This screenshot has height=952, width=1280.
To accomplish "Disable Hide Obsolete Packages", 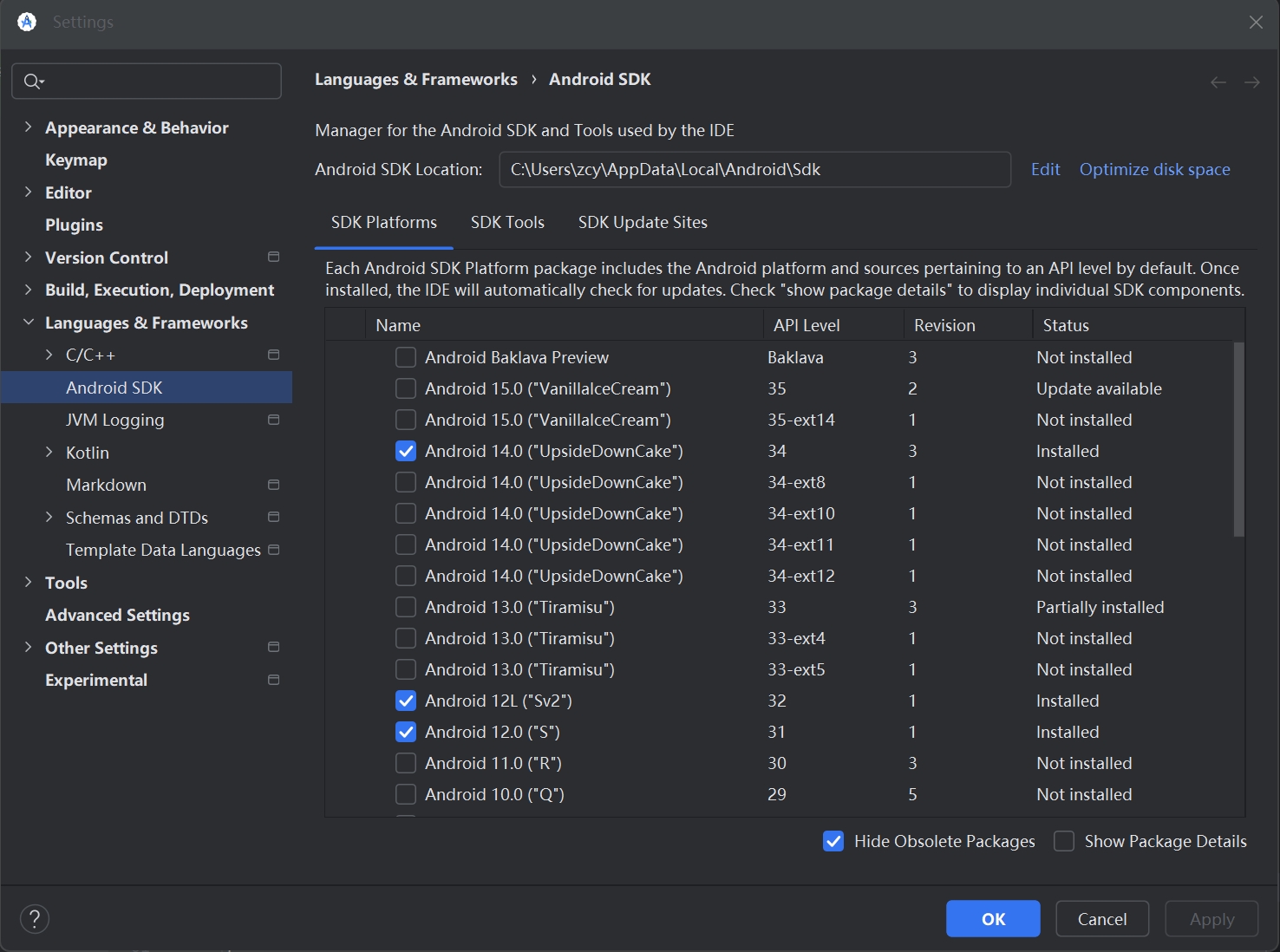I will 833,841.
